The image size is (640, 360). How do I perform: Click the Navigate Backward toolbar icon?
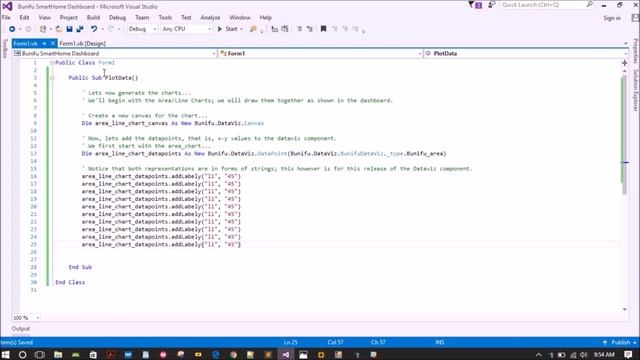[x=12, y=29]
